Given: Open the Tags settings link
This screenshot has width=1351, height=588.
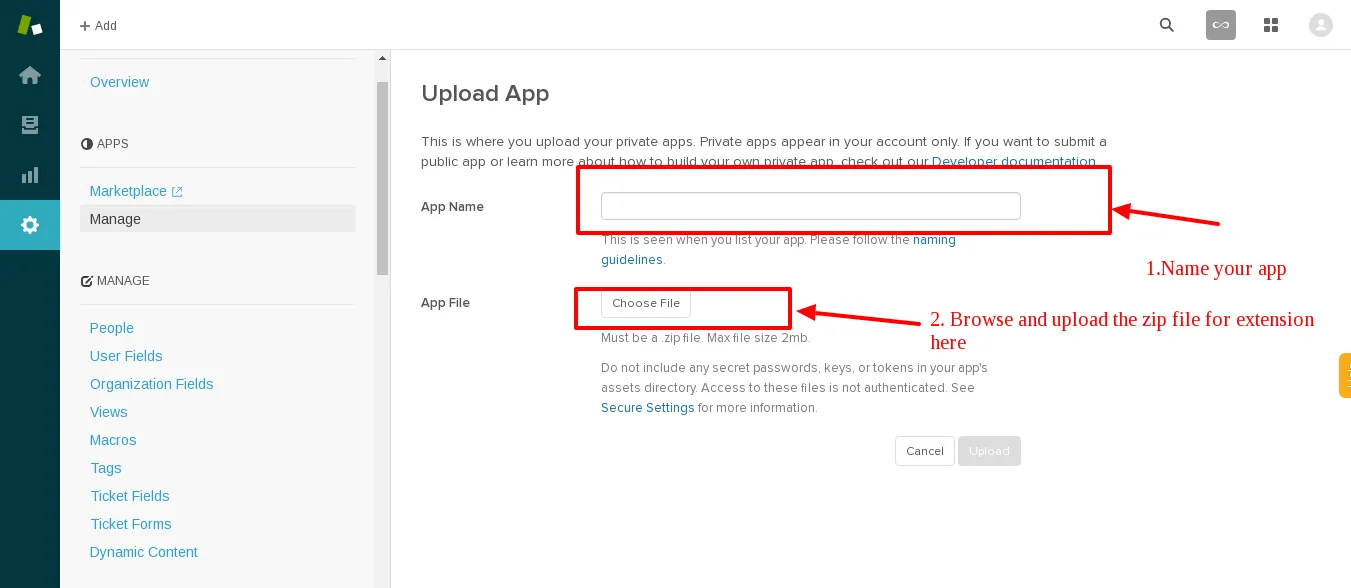Looking at the screenshot, I should click(x=106, y=468).
